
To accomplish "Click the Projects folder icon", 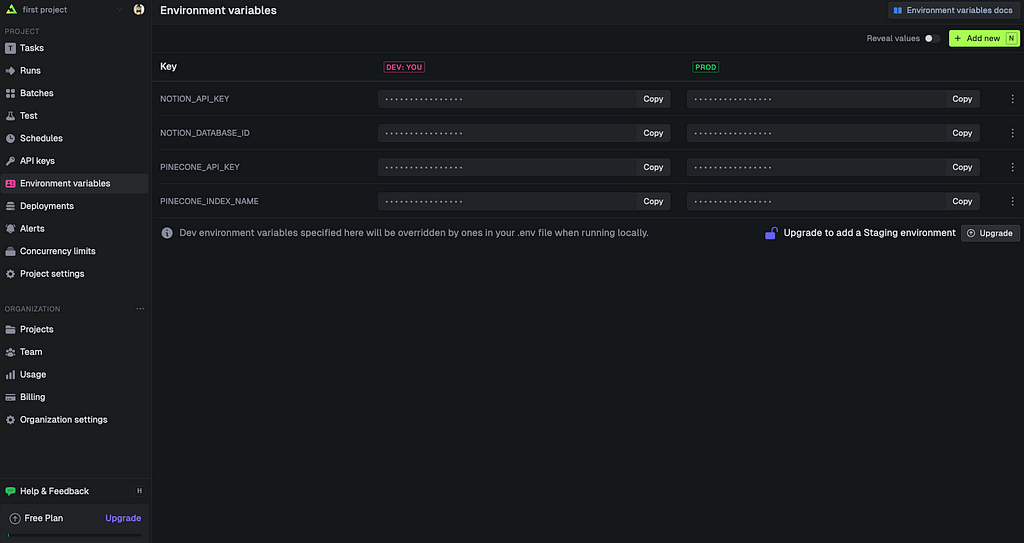I will tap(10, 329).
